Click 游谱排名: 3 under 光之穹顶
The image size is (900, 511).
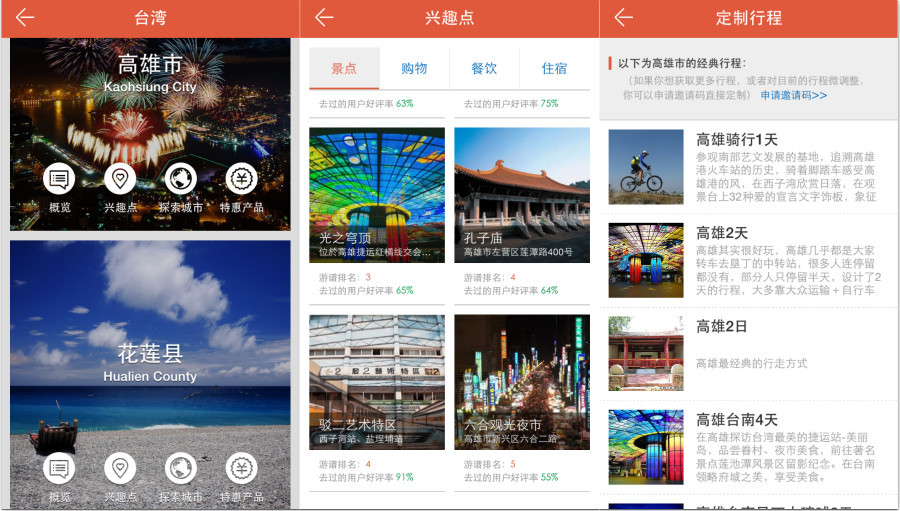345,277
